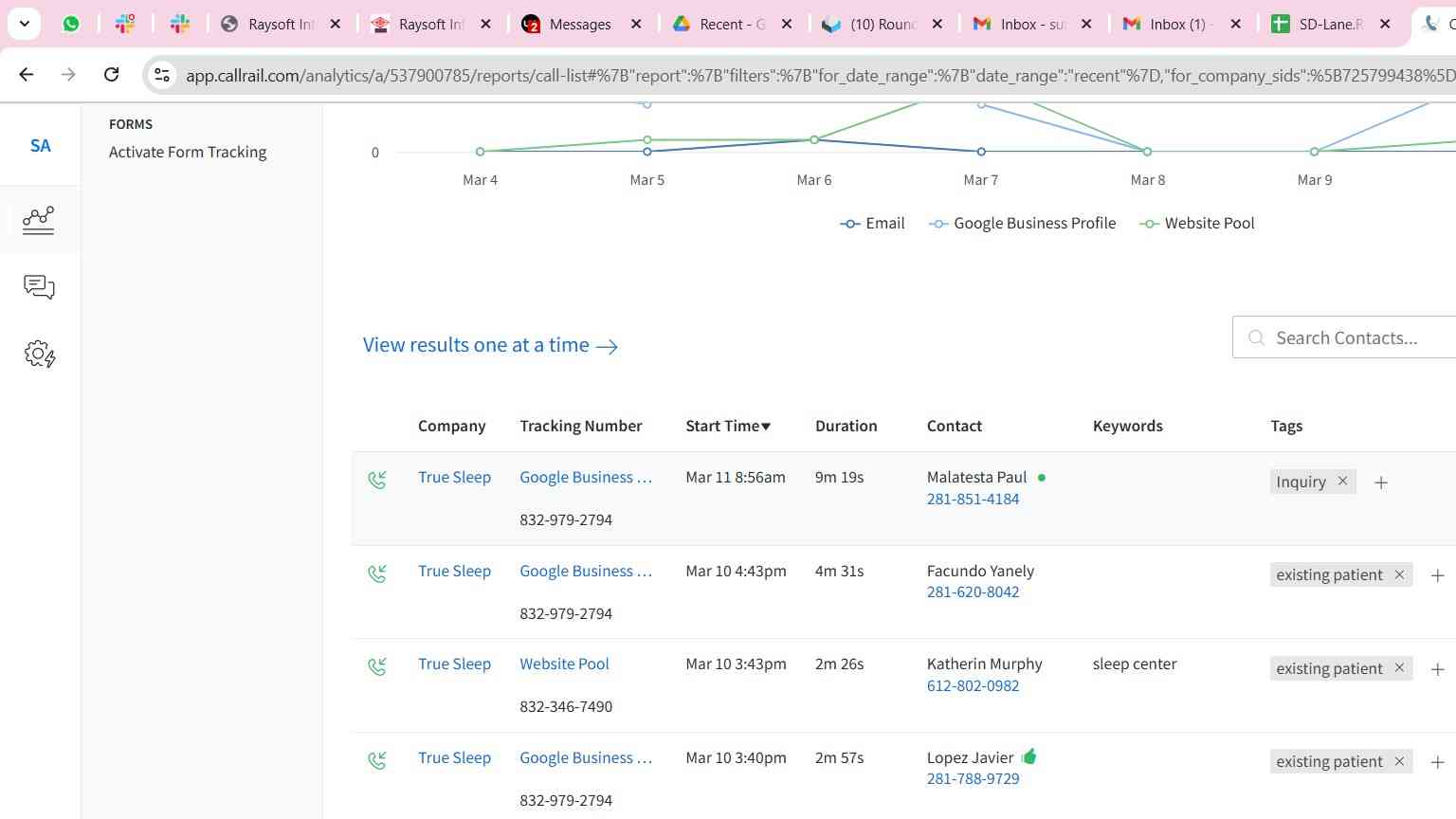This screenshot has height=819, width=1456.
Task: Sort by the Start Time column
Action: 728,426
